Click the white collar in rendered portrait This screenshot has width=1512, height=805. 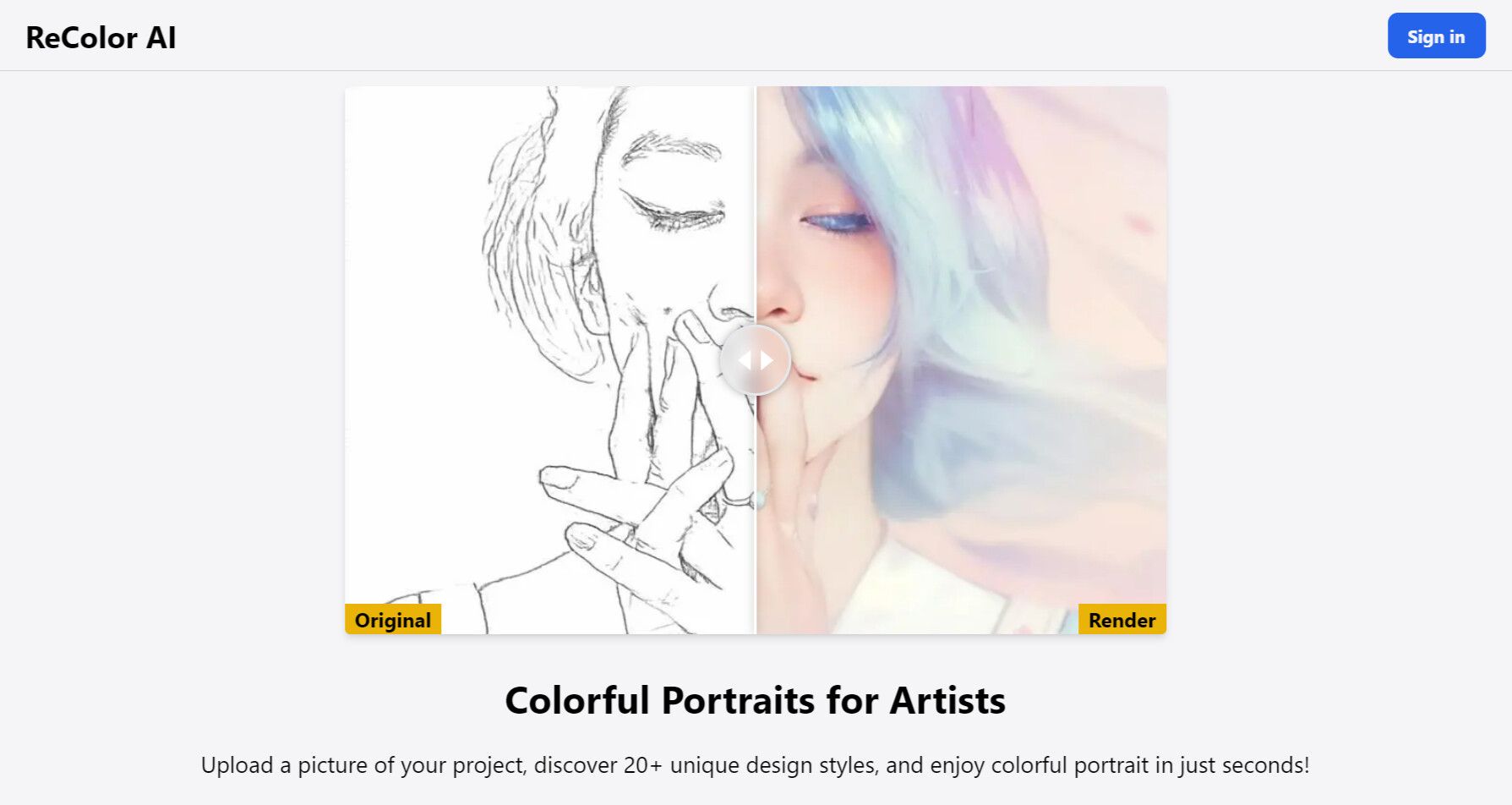point(913,592)
